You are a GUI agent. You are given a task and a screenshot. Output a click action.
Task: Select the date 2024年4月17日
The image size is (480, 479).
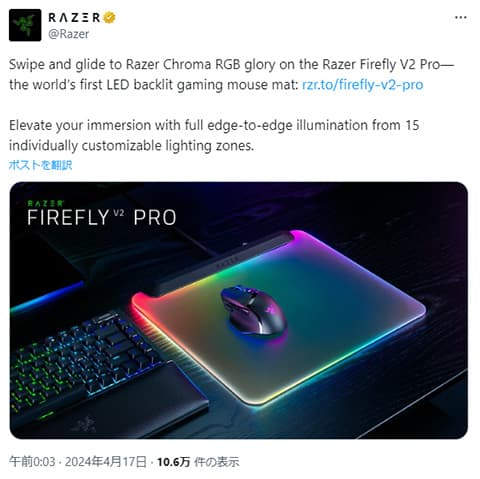point(106,462)
